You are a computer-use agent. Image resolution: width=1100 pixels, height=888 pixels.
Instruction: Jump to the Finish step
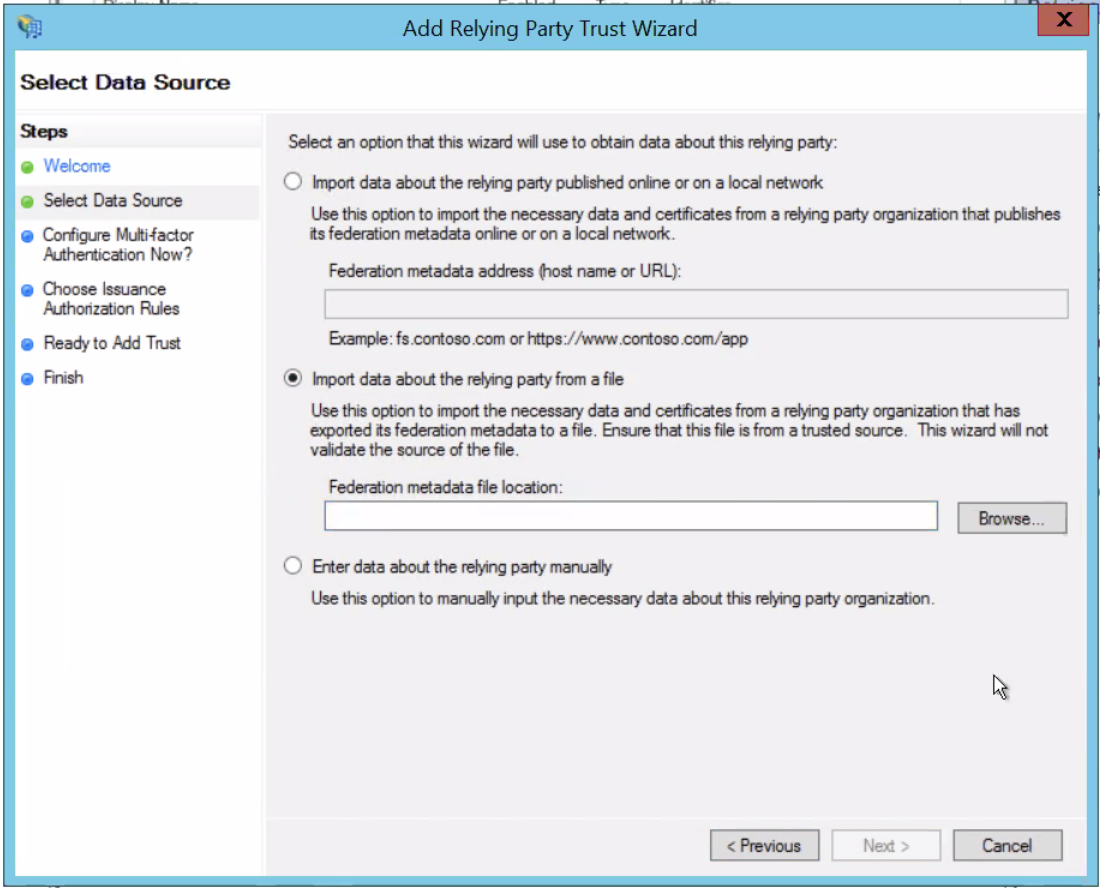[63, 378]
